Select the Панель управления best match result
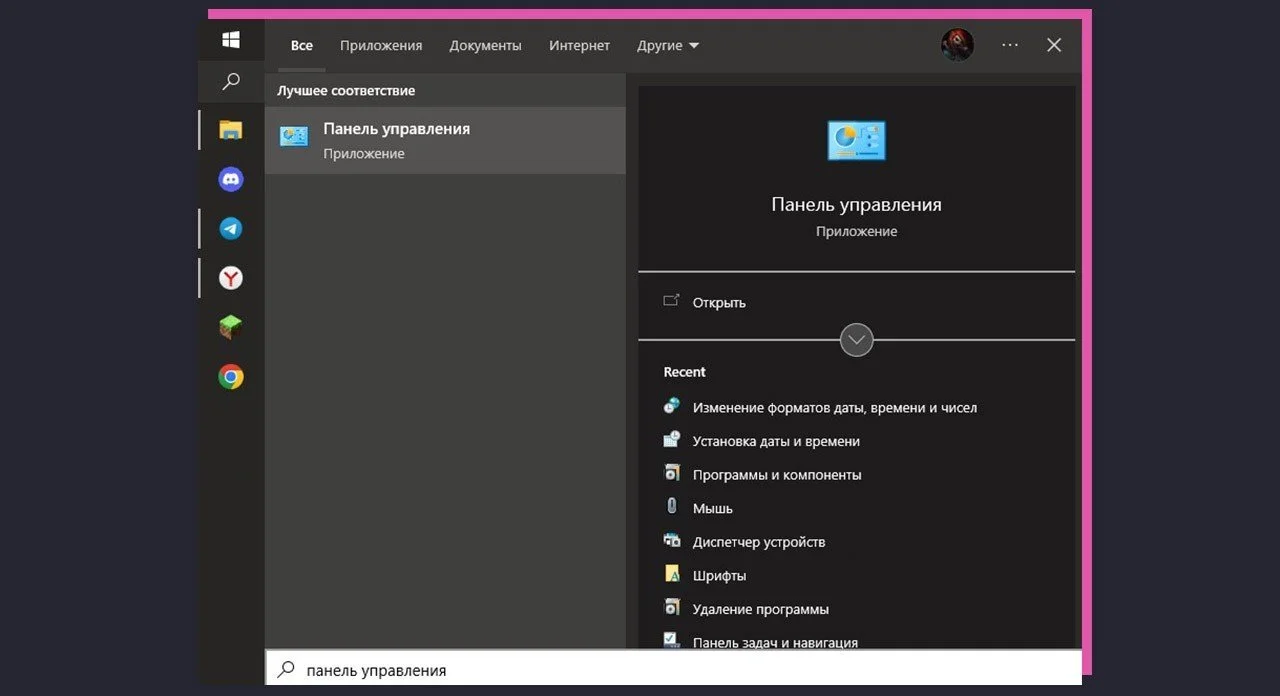This screenshot has height=696, width=1280. click(x=445, y=140)
